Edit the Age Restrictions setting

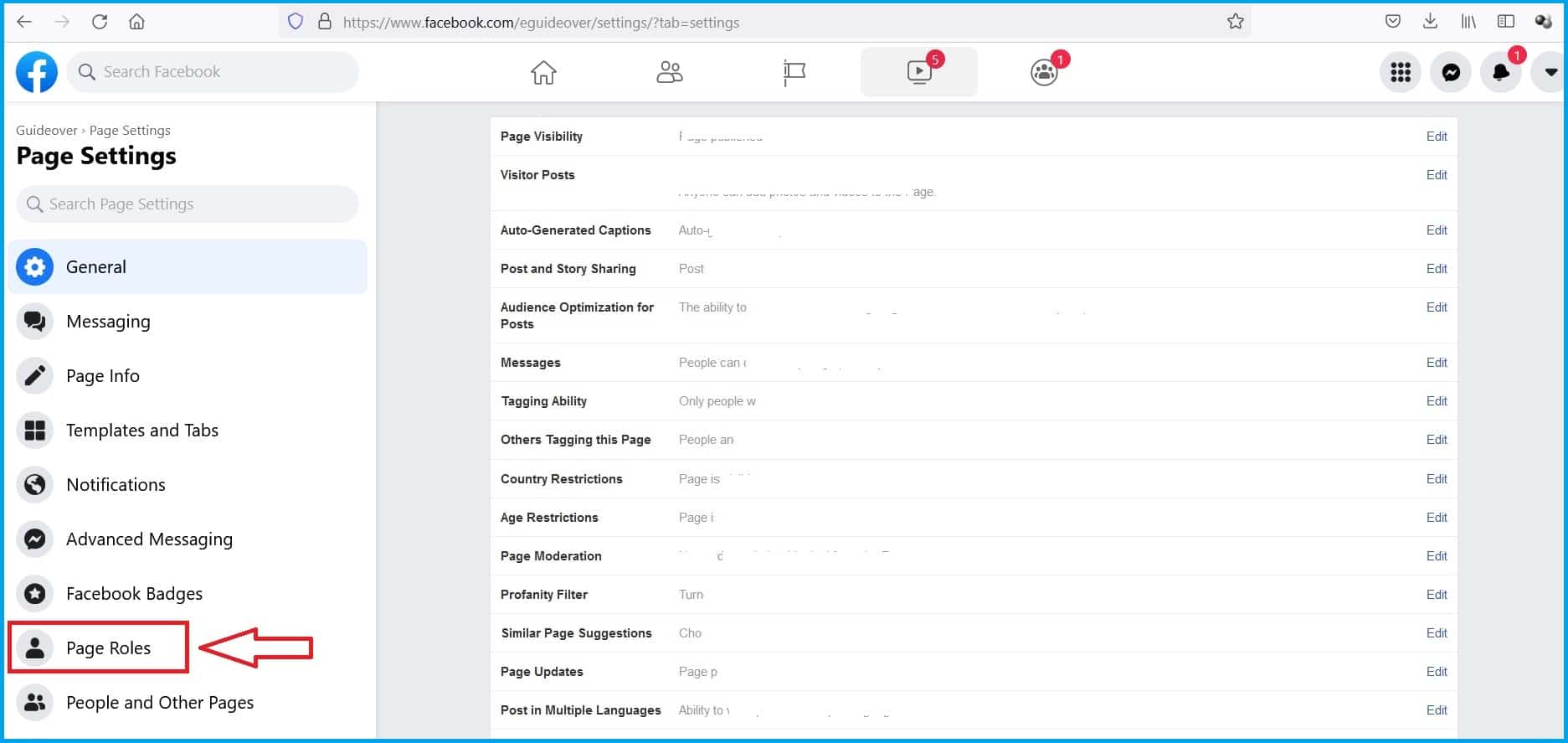1437,518
